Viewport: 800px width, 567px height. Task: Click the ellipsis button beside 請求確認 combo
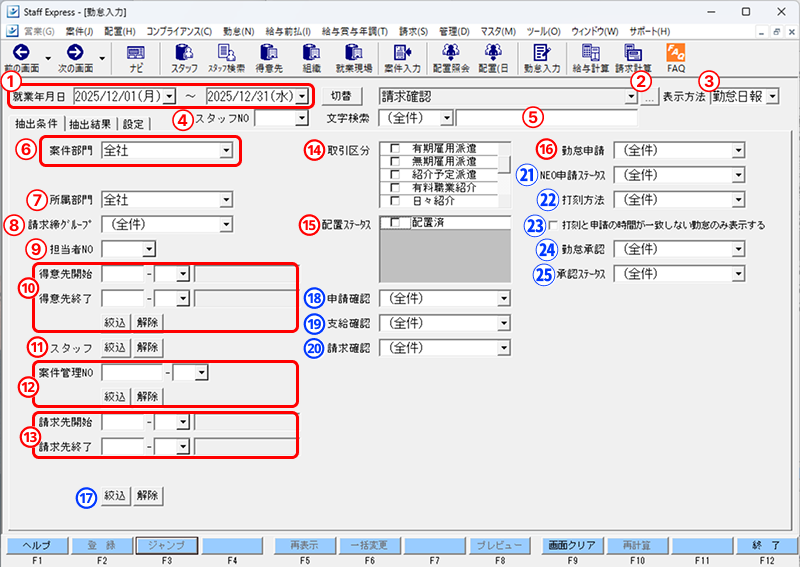coord(648,96)
